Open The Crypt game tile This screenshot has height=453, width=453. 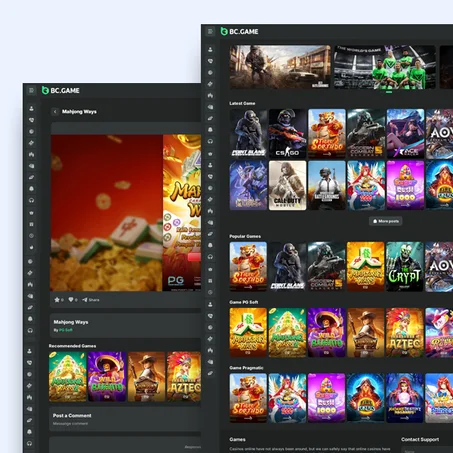405,266
